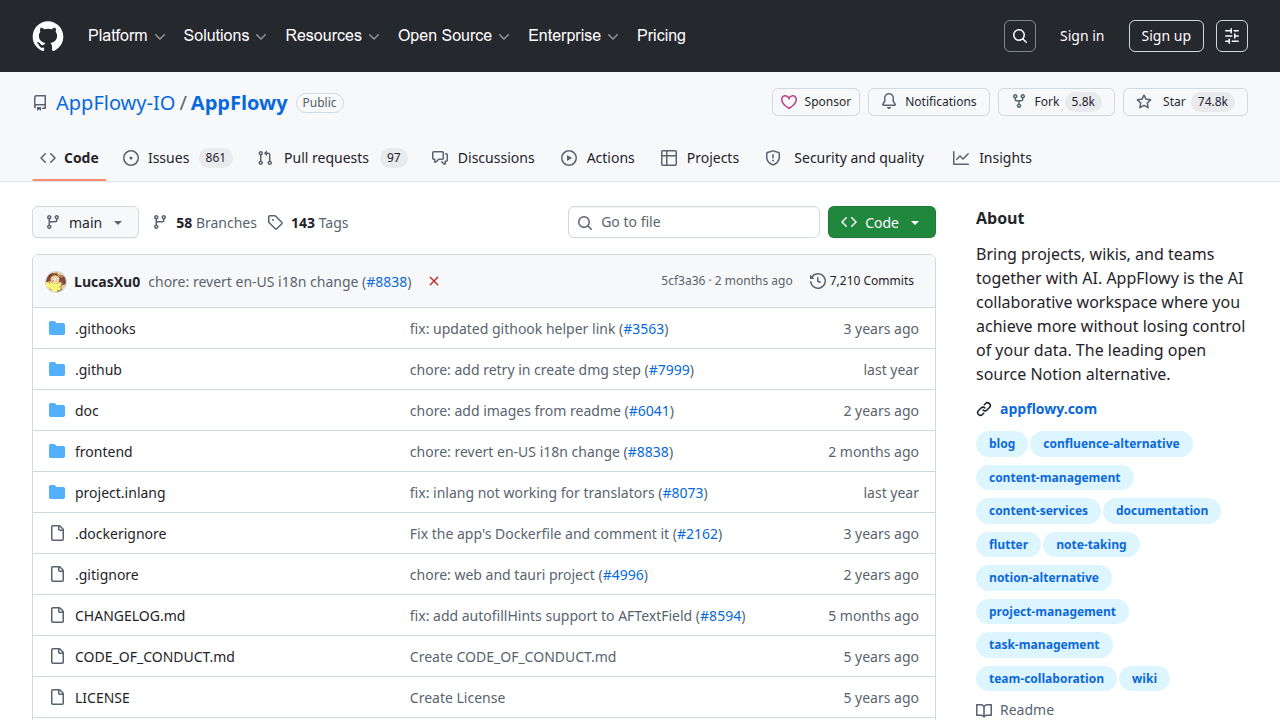Click the Sponsor button

coord(816,102)
